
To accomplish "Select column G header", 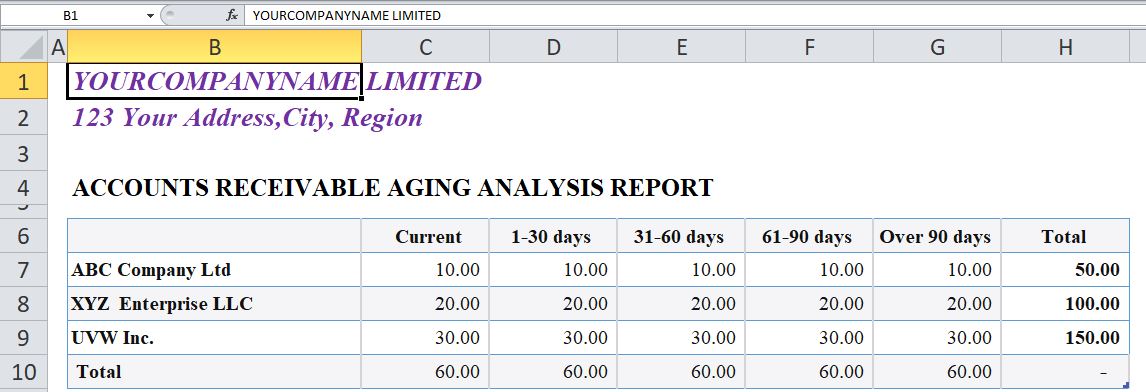I will click(937, 48).
